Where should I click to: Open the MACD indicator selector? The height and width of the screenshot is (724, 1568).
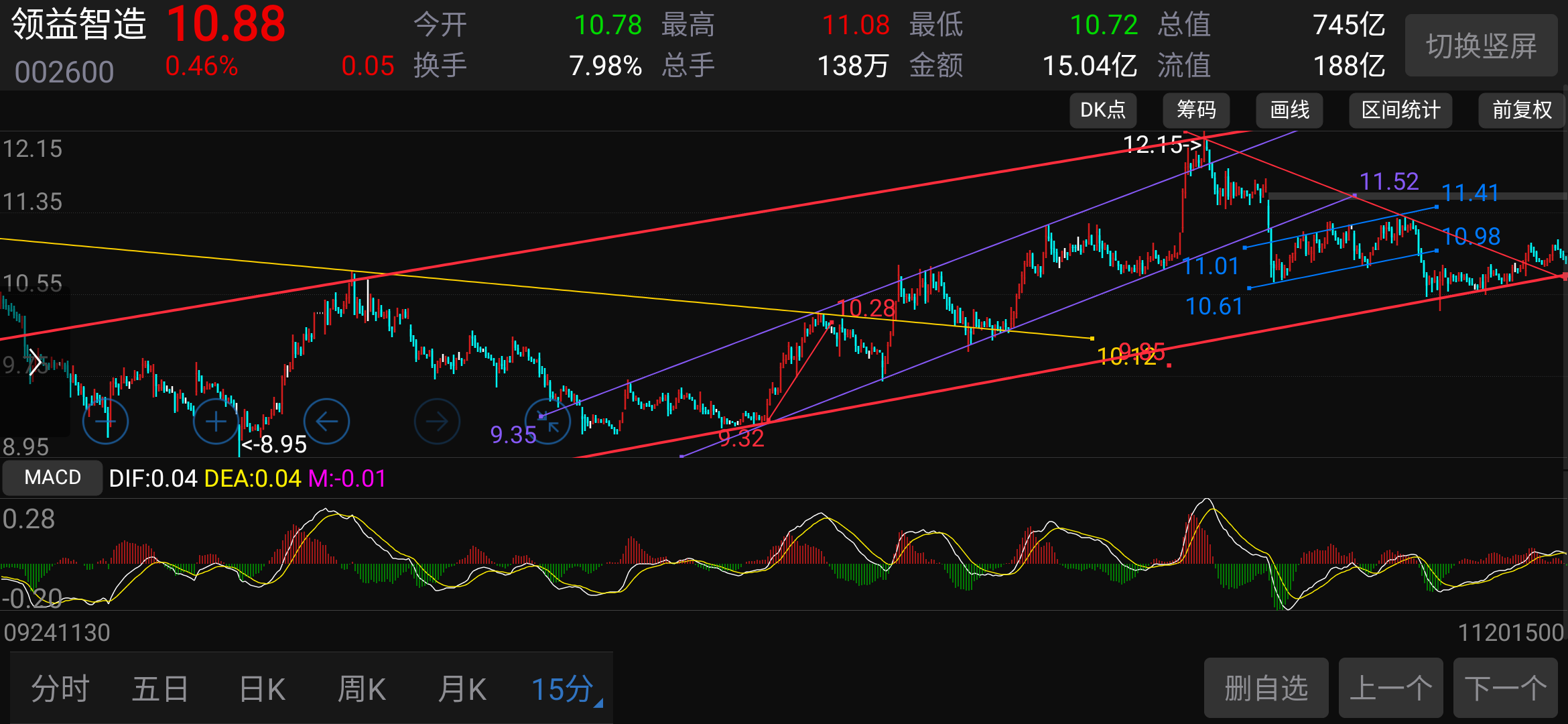[x=52, y=477]
